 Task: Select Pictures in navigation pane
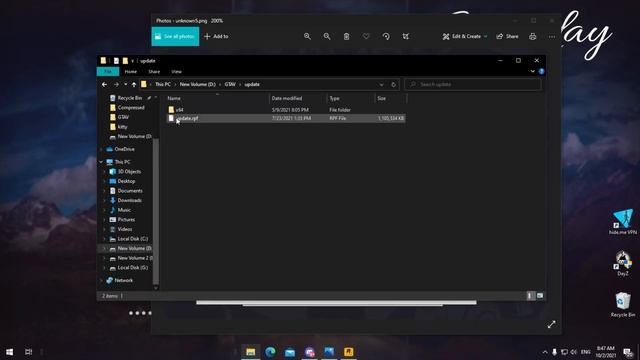pos(126,220)
